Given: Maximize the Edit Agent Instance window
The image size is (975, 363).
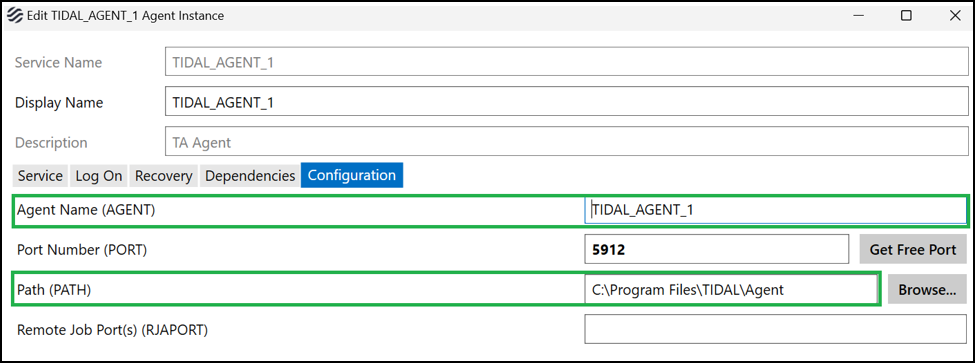Looking at the screenshot, I should tap(906, 16).
